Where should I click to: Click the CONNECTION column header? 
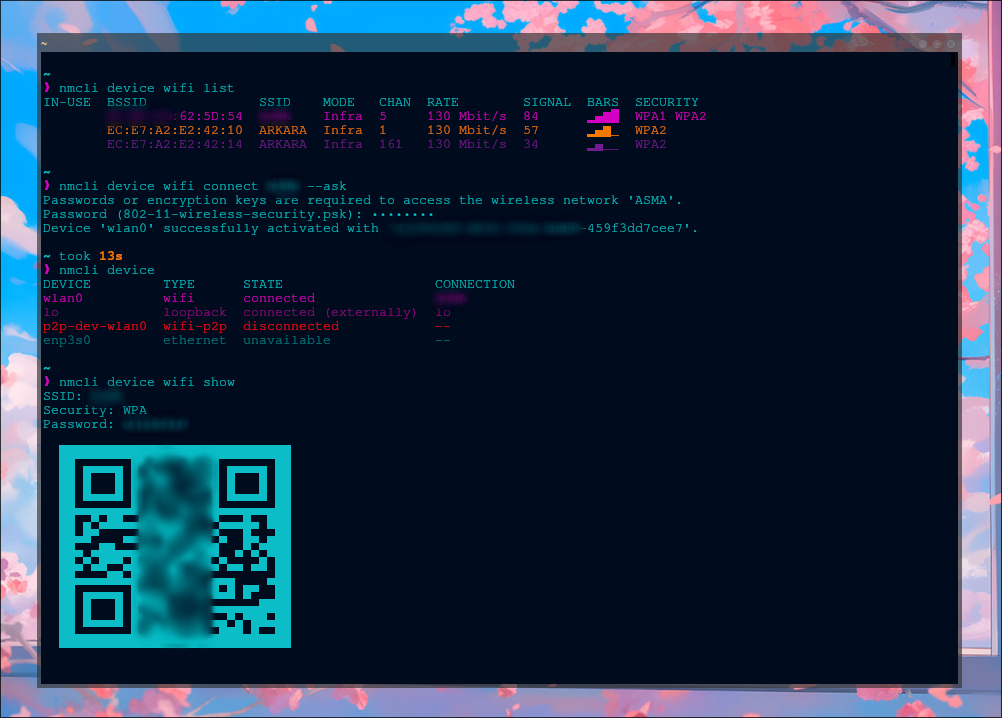(474, 283)
